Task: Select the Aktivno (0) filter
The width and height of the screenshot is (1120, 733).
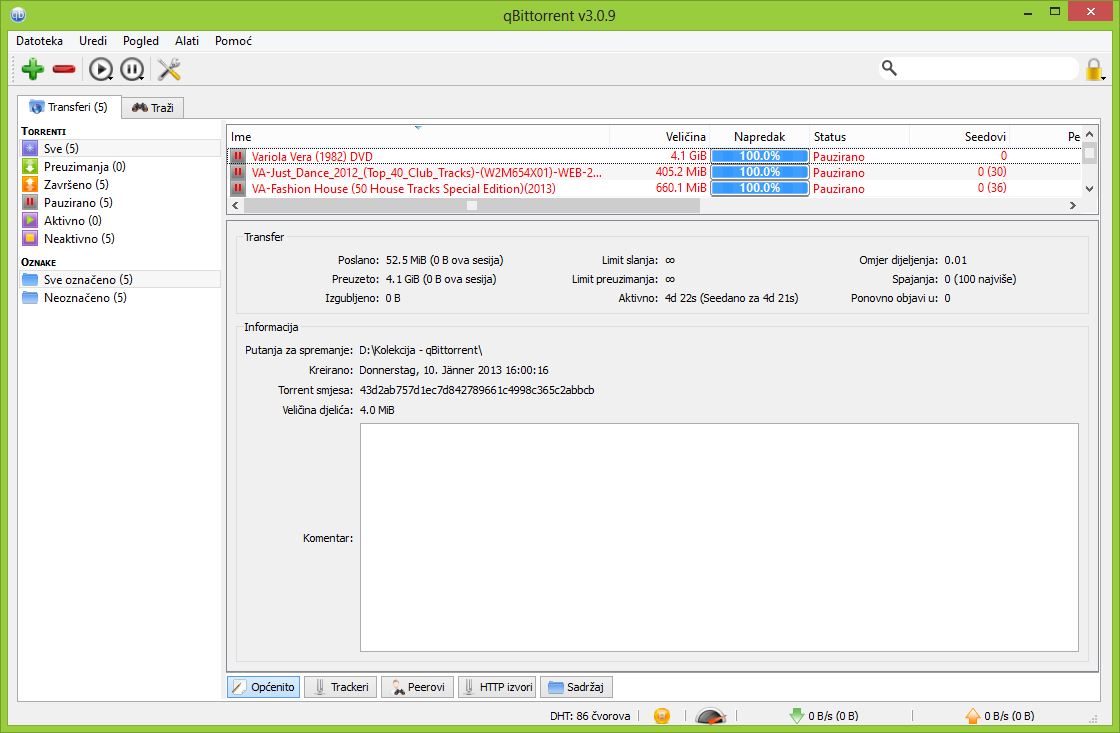Action: point(120,221)
